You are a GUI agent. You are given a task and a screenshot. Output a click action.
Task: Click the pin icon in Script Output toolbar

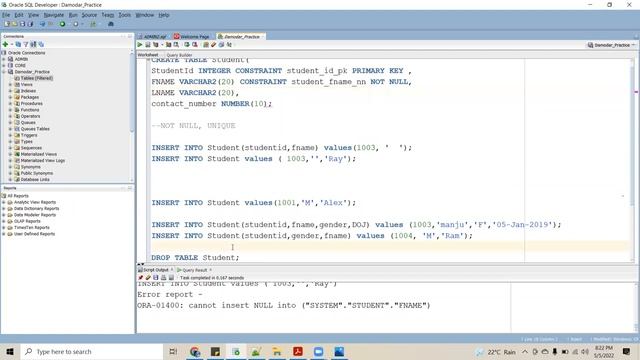coord(141,278)
